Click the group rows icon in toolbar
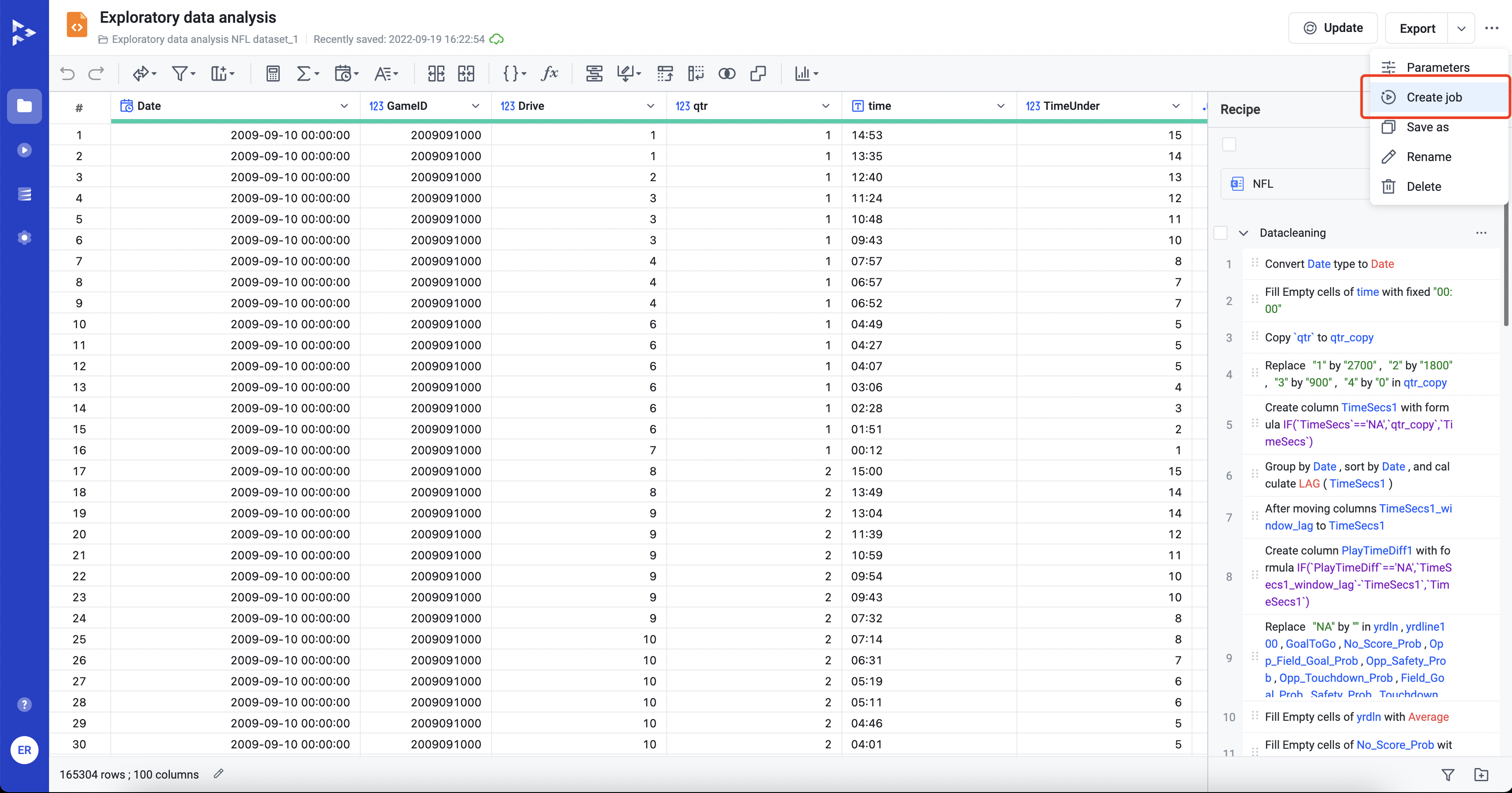Screen dimensions: 1512x793 tap(594, 74)
